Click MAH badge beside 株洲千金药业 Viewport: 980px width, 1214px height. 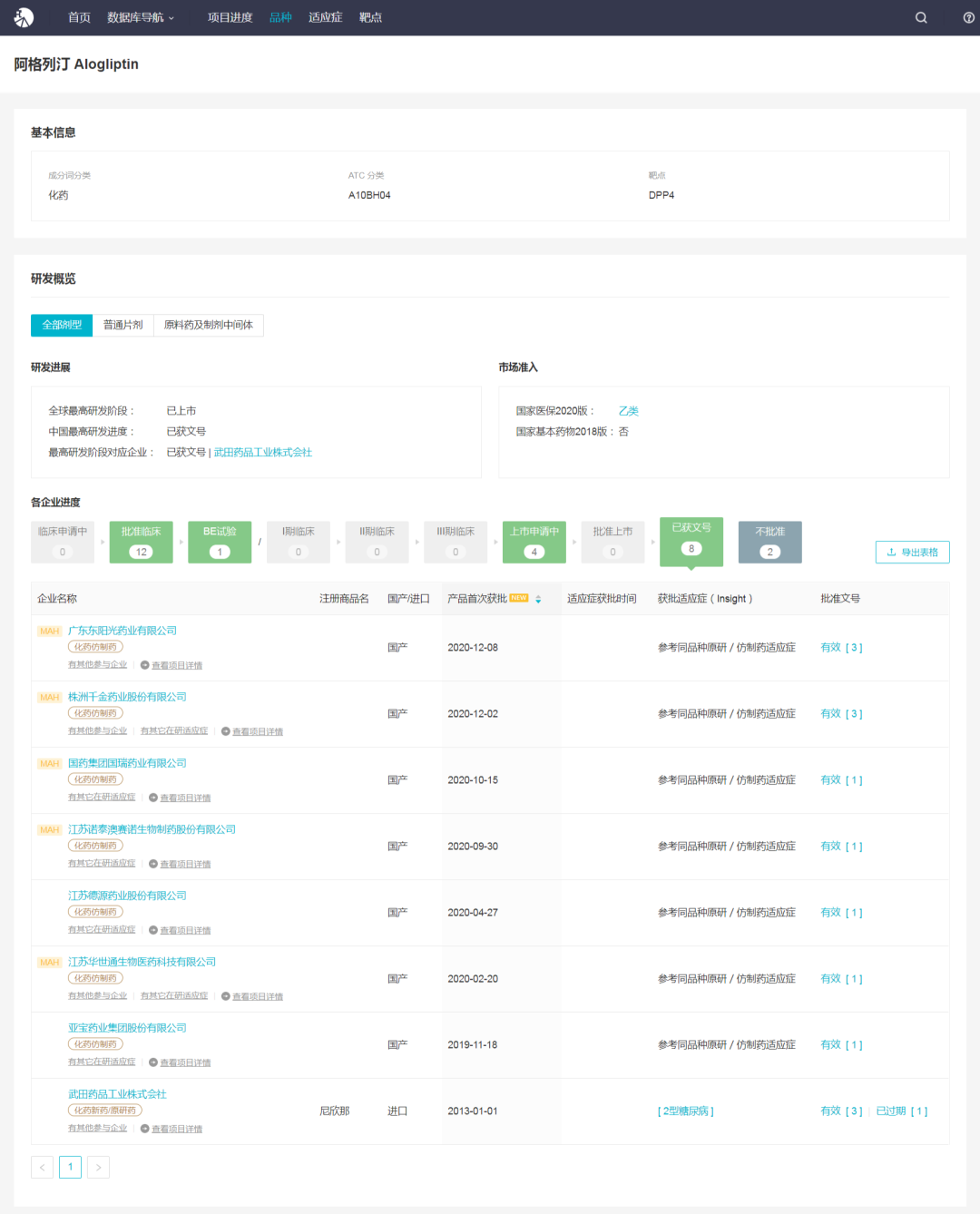49,697
